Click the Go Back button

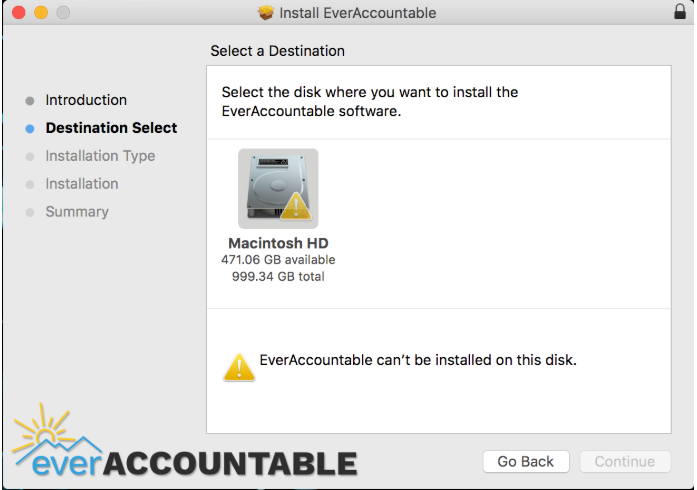[x=526, y=462]
